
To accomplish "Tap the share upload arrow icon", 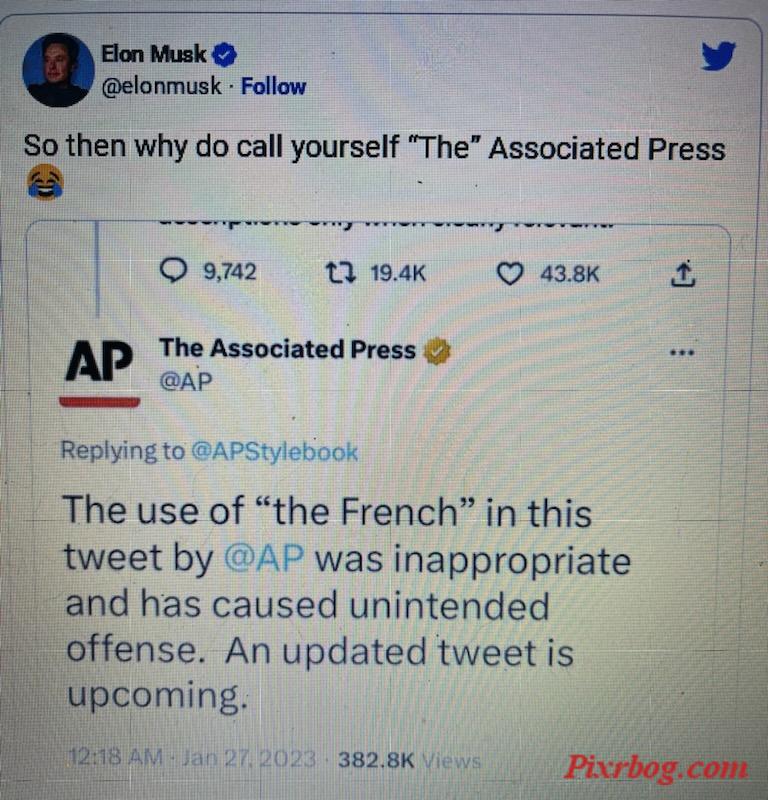I will pyautogui.click(x=682, y=274).
